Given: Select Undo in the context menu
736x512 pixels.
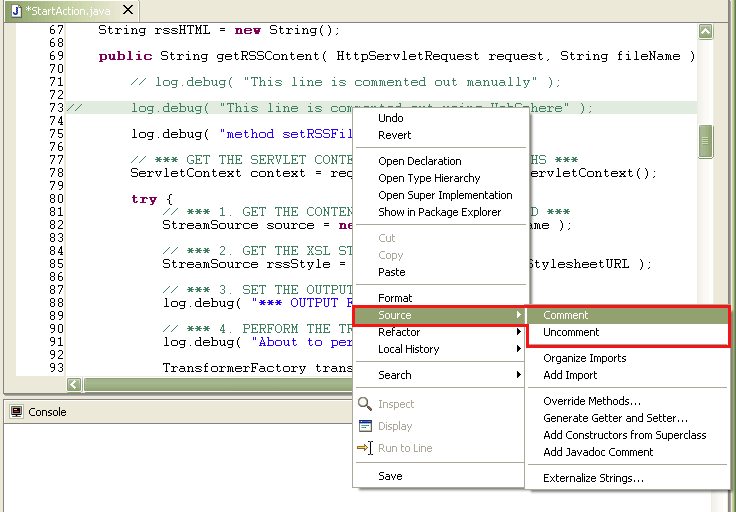Looking at the screenshot, I should tap(391, 118).
